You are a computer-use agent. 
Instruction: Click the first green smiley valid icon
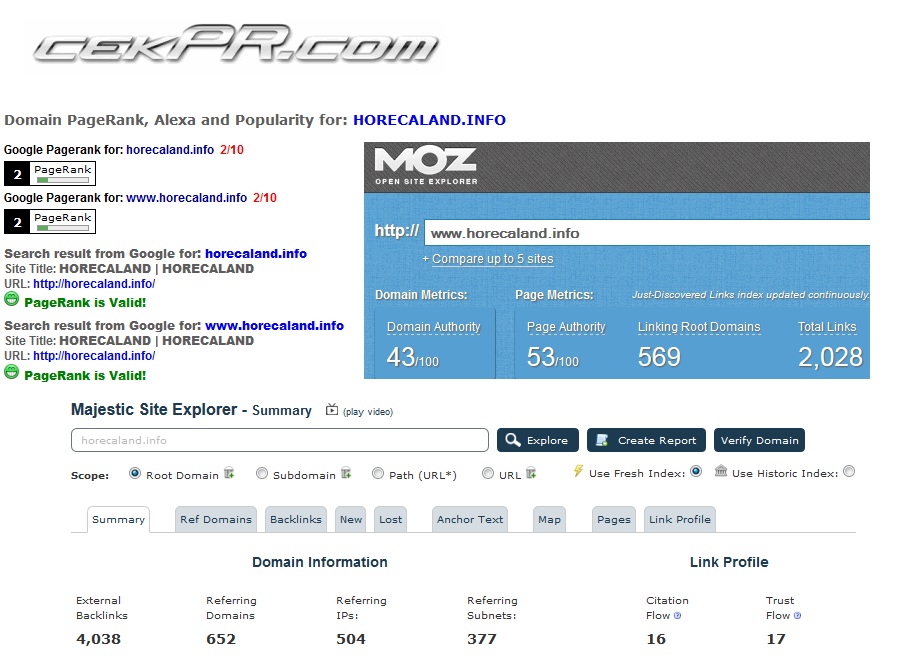tap(12, 299)
